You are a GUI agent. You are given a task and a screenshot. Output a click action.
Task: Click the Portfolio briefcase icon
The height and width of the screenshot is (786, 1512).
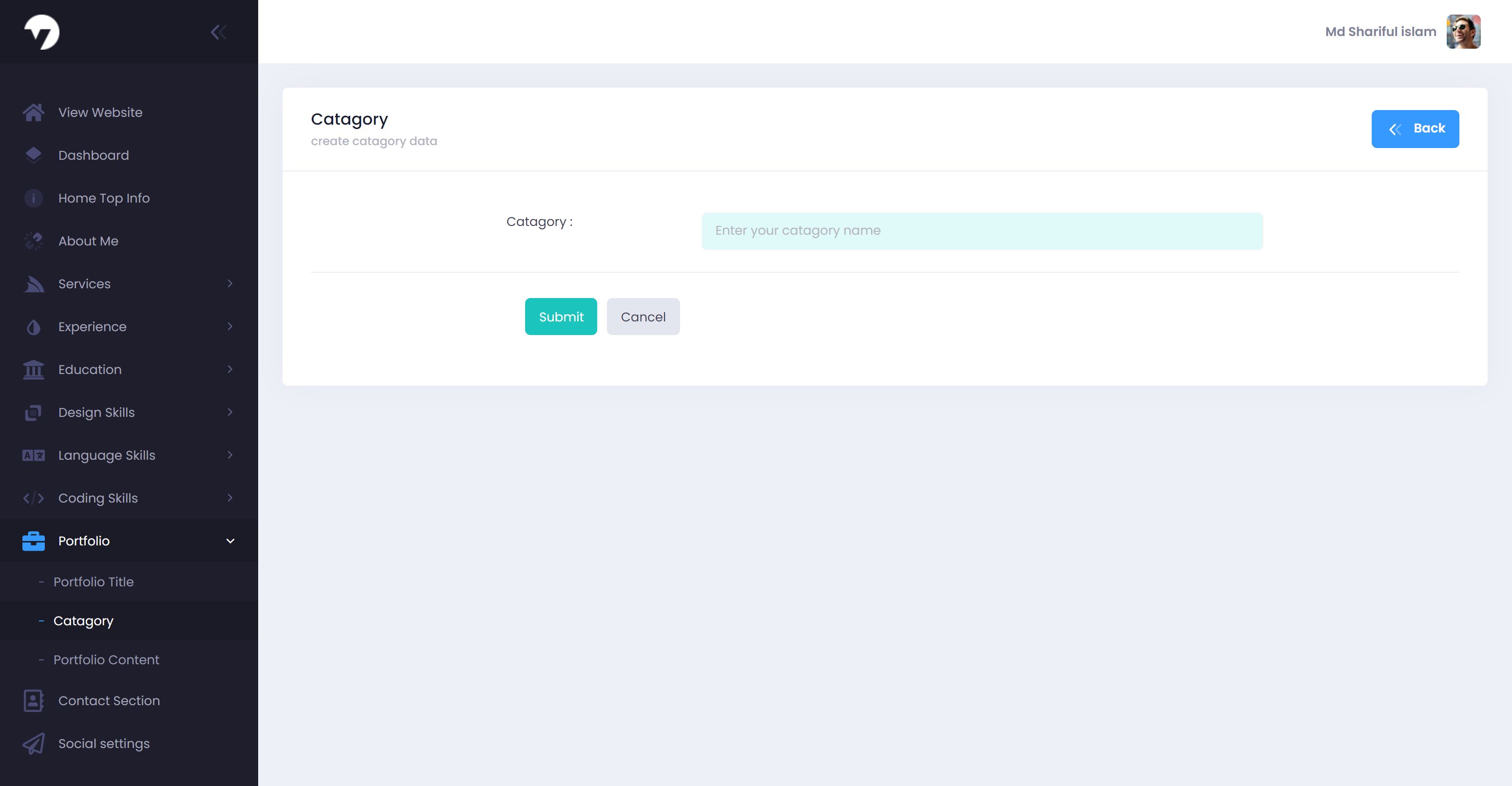tap(34, 541)
